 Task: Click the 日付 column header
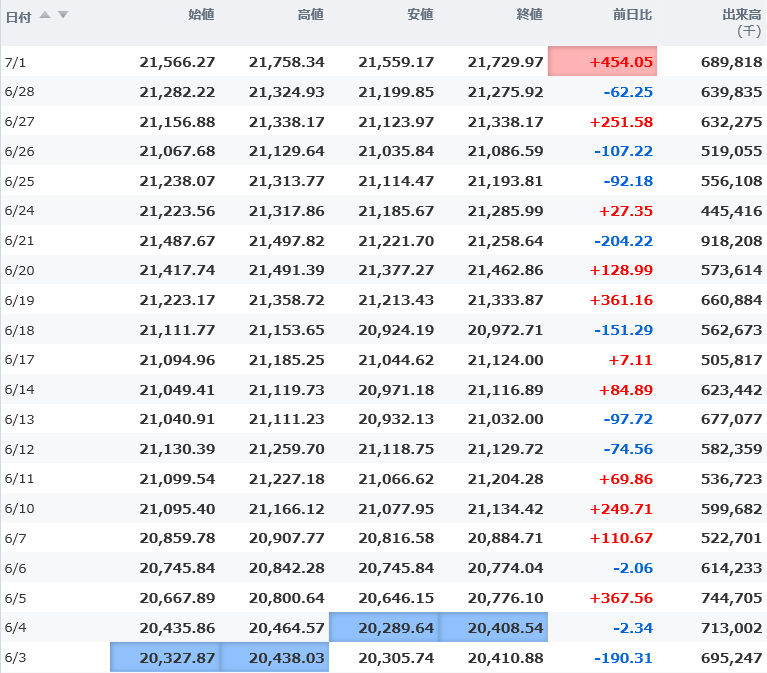pyautogui.click(x=19, y=16)
